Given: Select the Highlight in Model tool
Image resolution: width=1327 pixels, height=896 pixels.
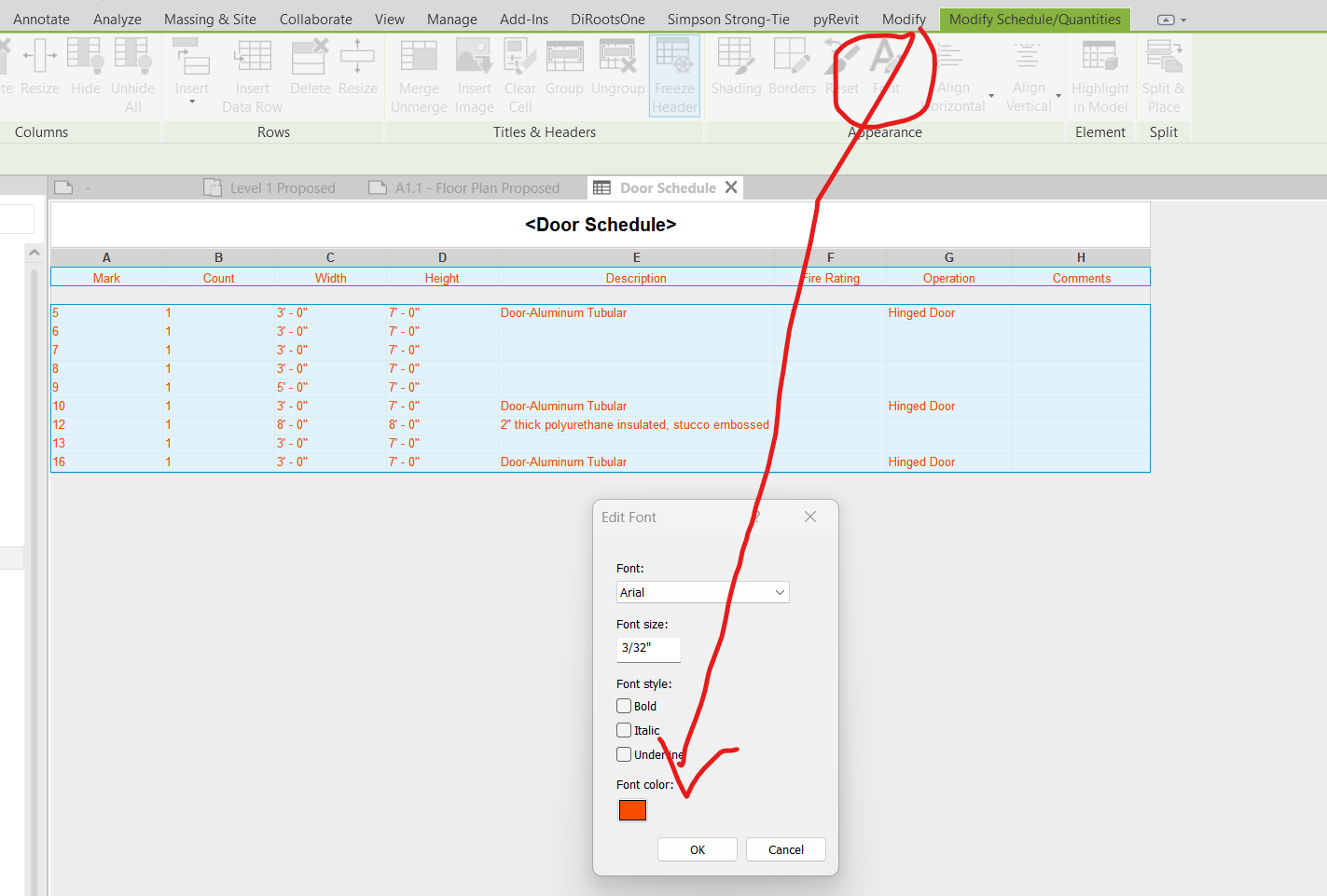Looking at the screenshot, I should (x=1100, y=75).
